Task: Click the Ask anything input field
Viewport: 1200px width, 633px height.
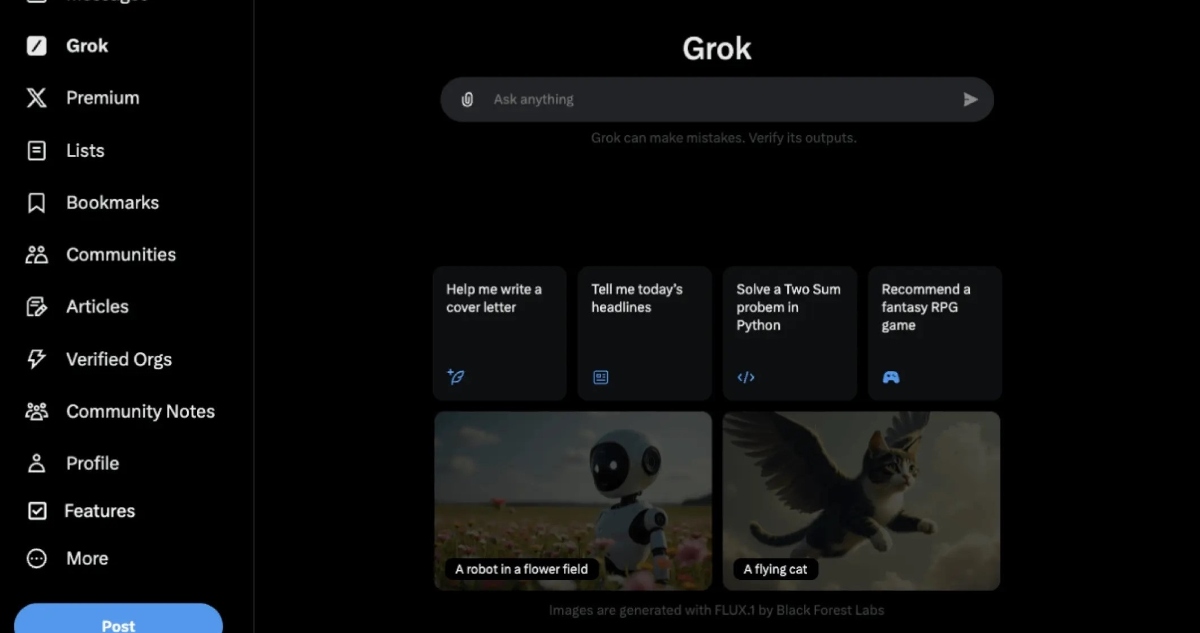Action: coord(718,99)
